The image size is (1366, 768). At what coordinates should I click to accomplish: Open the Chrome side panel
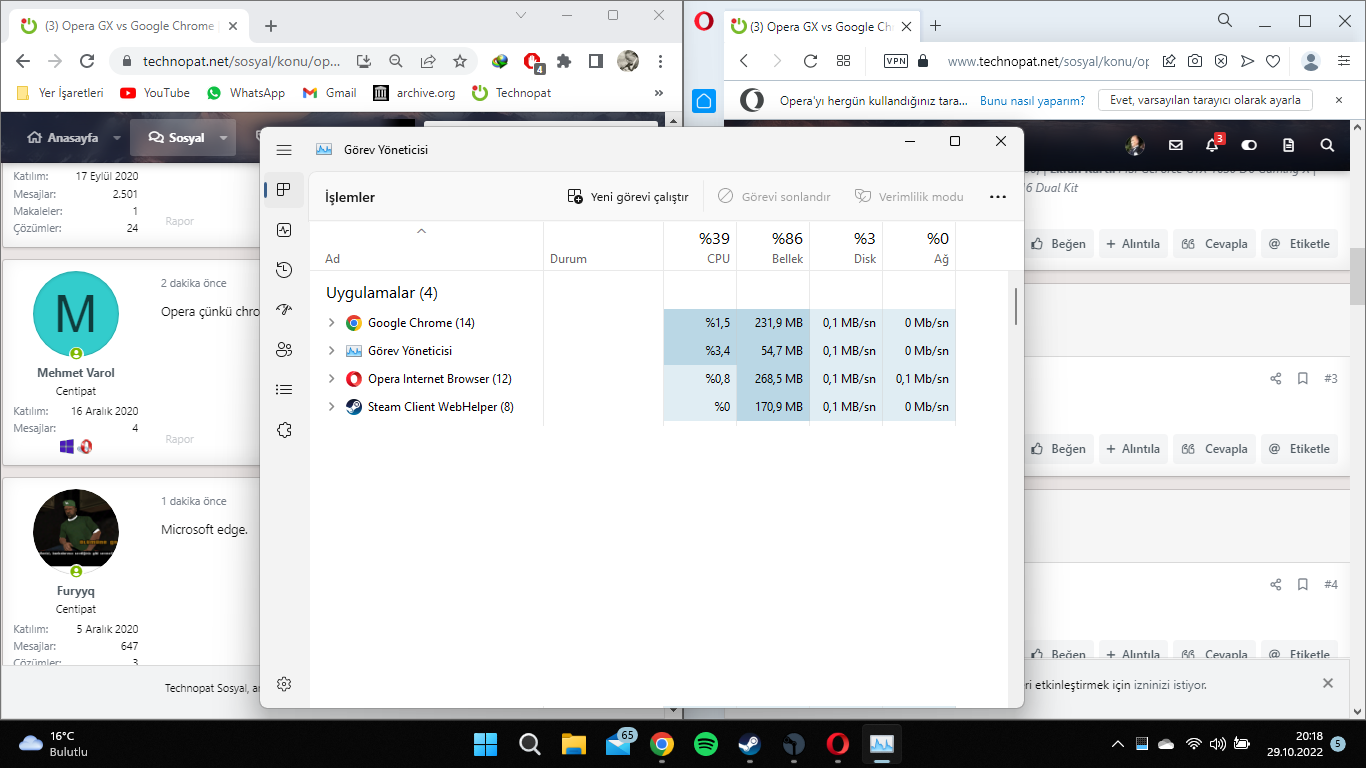click(596, 61)
